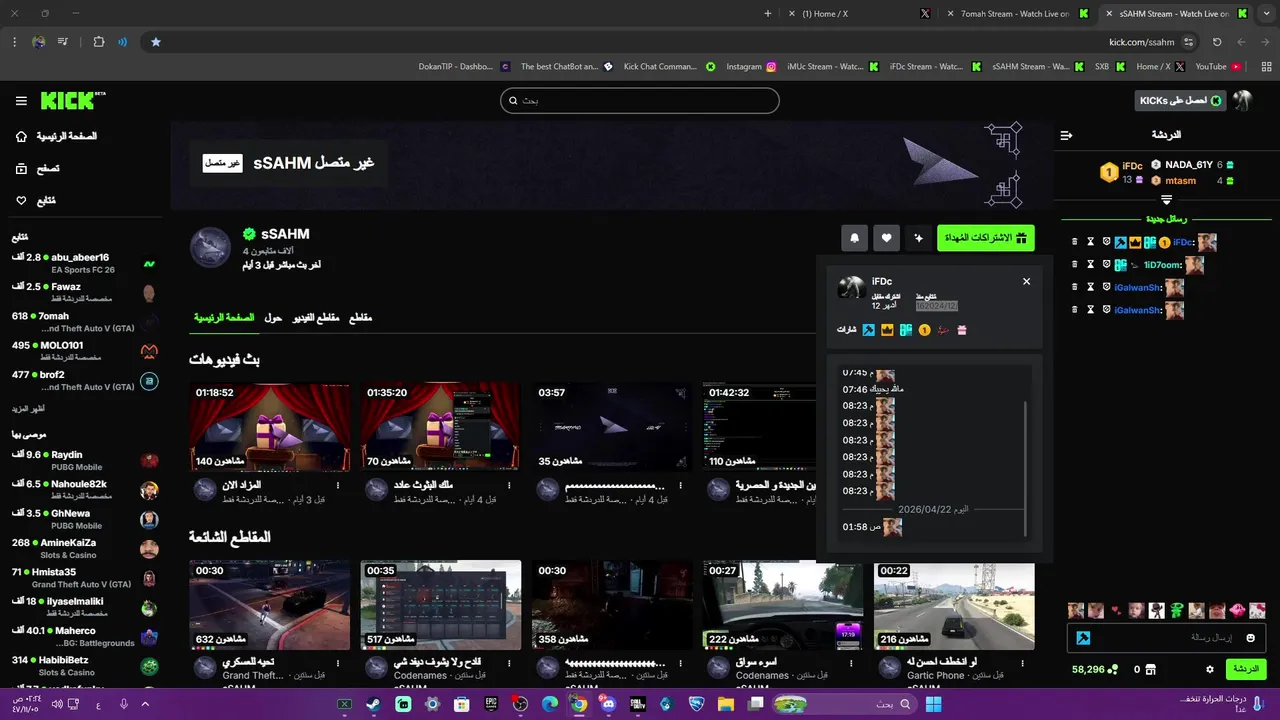Screen dimensions: 1280x720
Task: Open options menu for Gartic Phone clip
Action: [x=1023, y=662]
